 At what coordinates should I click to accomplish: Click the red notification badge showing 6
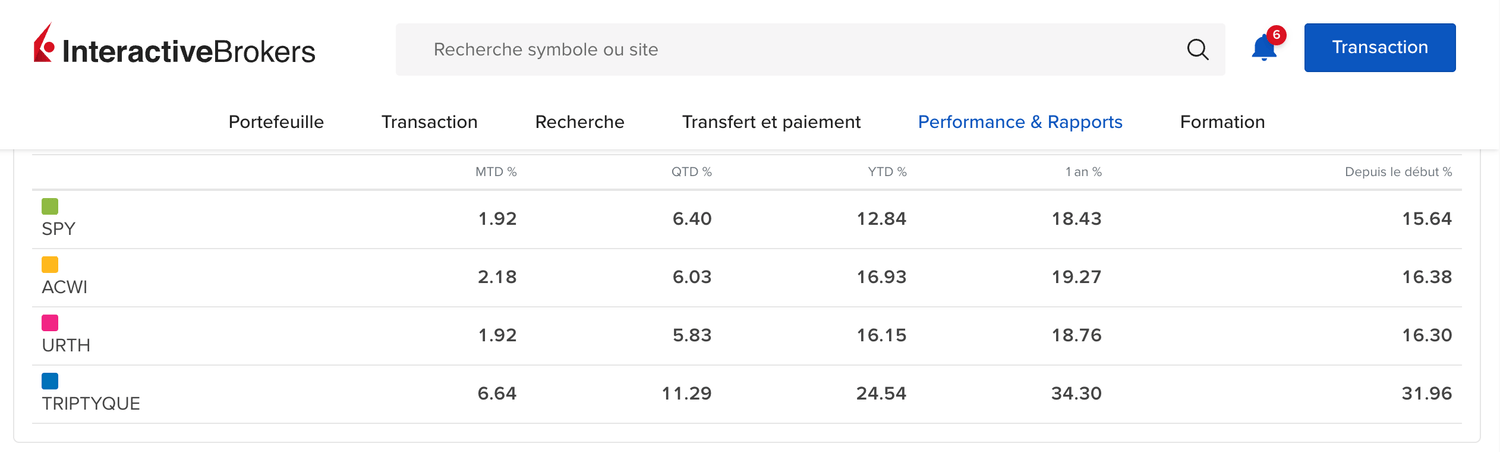[x=1276, y=35]
